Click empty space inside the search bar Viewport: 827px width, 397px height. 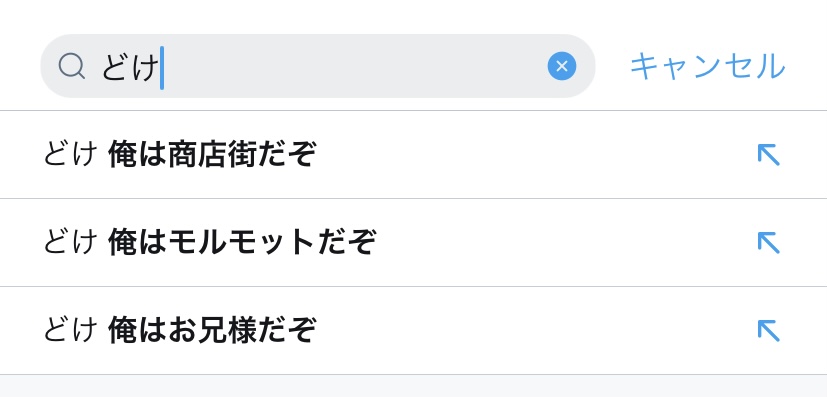[x=353, y=66]
